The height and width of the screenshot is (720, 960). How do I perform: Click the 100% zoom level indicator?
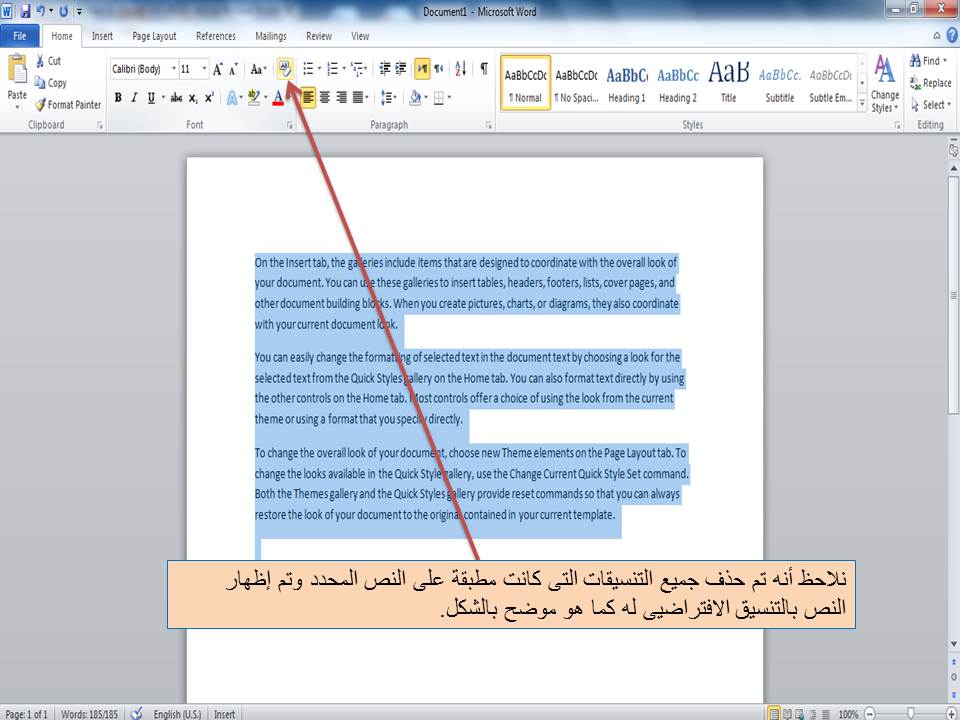click(848, 714)
